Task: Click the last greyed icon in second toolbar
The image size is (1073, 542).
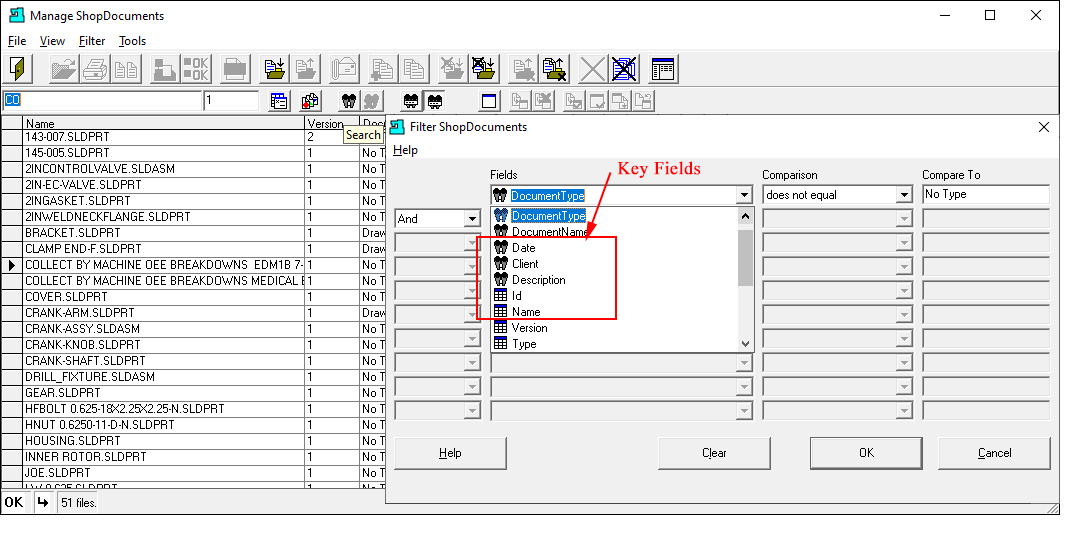Action: (643, 101)
